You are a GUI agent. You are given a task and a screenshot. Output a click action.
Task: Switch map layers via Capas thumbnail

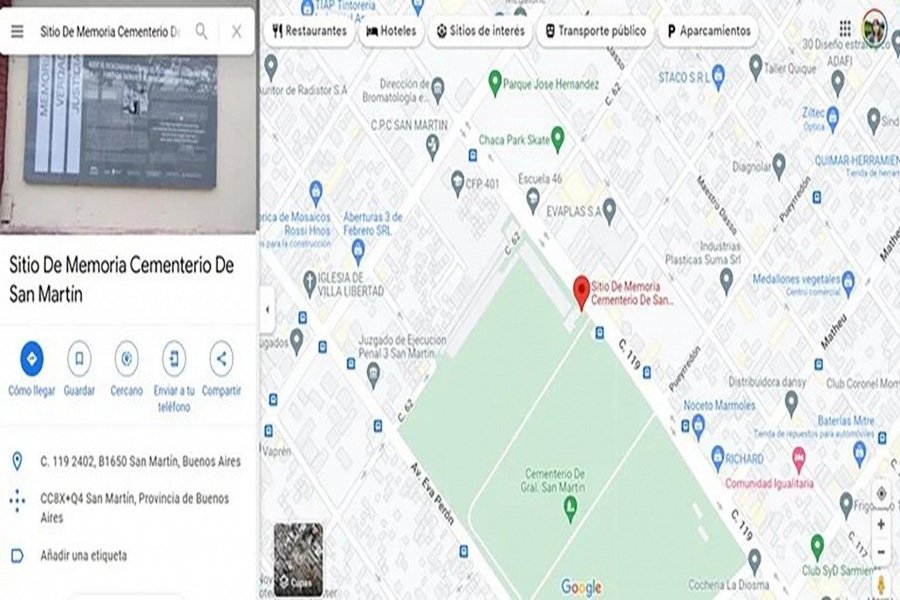[x=298, y=559]
